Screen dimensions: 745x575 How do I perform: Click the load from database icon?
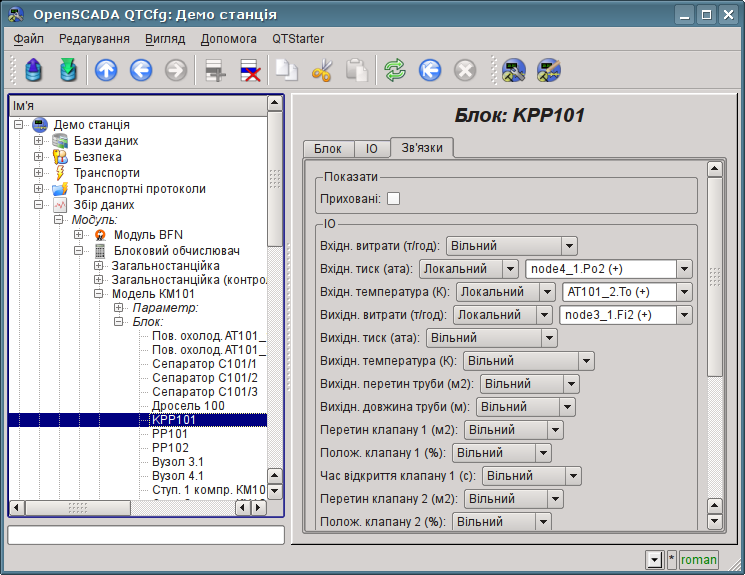coord(34,70)
